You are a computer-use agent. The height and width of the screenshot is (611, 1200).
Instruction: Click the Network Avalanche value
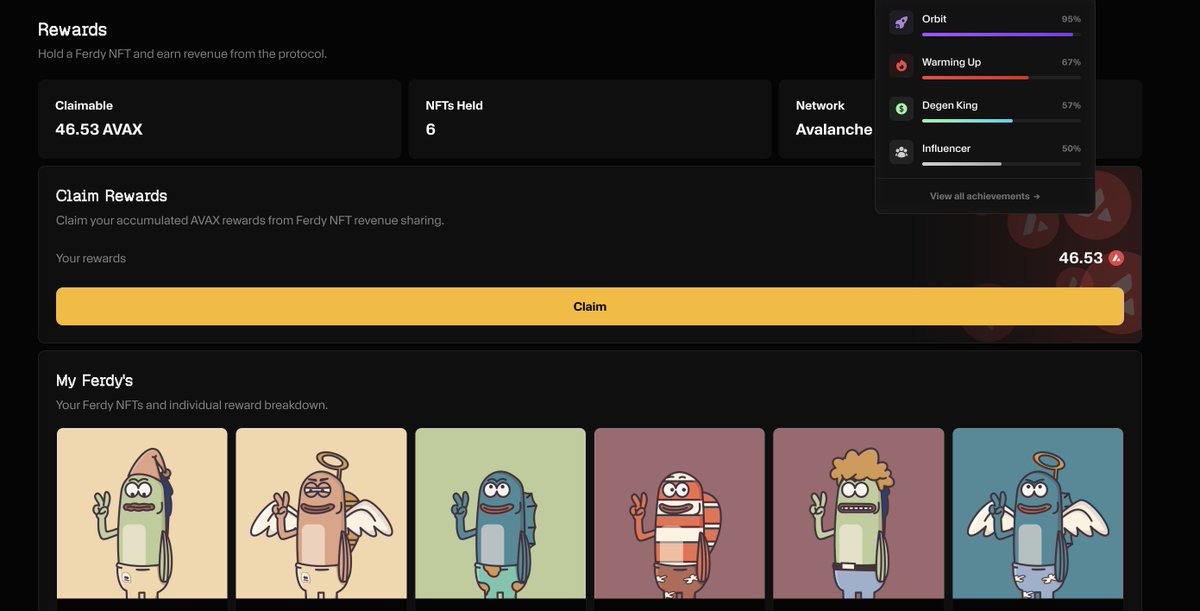pyautogui.click(x=834, y=129)
